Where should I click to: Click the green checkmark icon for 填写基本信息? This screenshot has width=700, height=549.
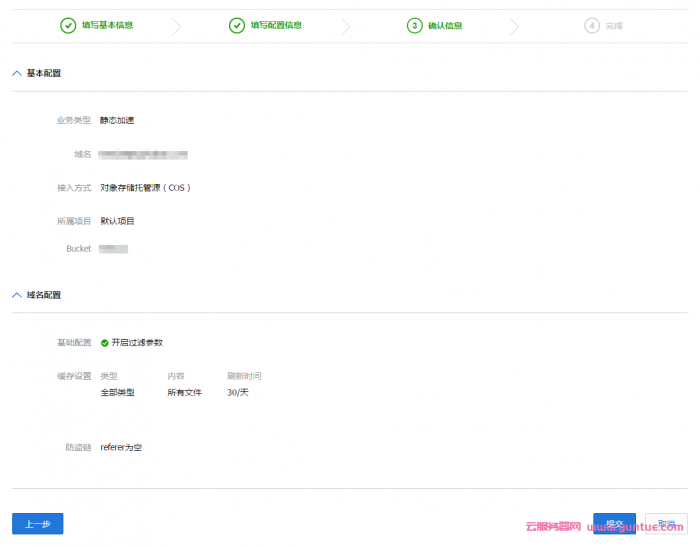[68, 26]
